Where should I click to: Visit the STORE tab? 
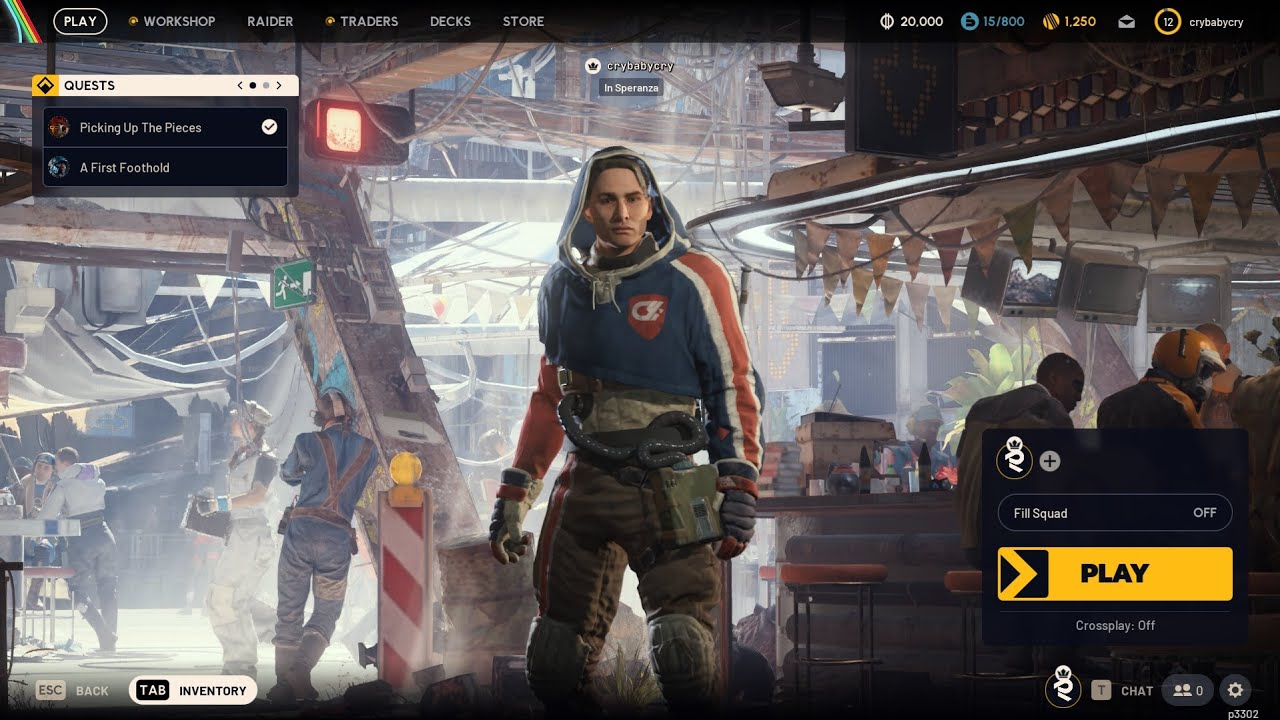click(x=523, y=21)
